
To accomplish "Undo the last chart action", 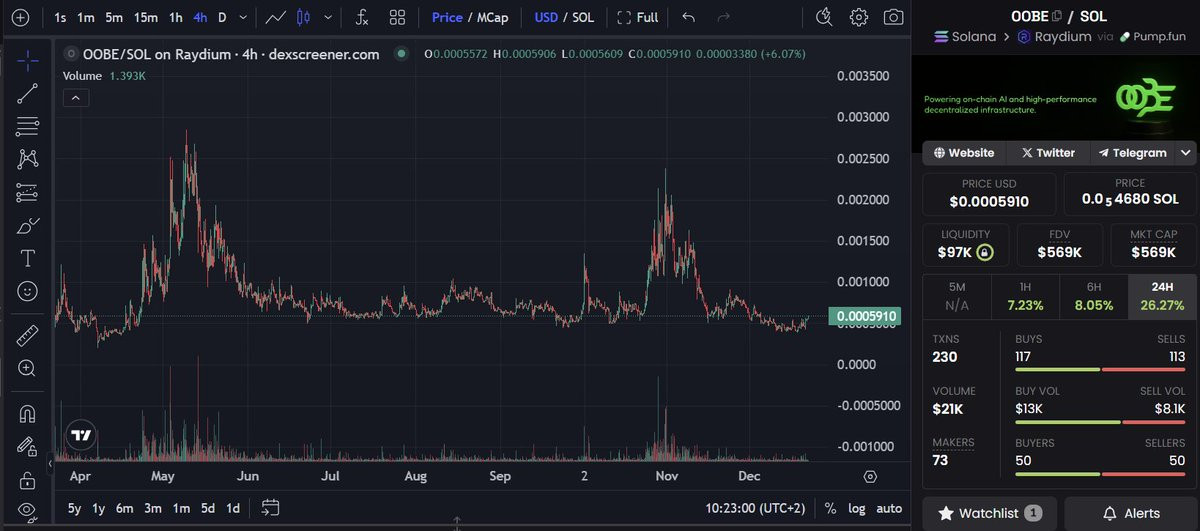I will click(688, 17).
